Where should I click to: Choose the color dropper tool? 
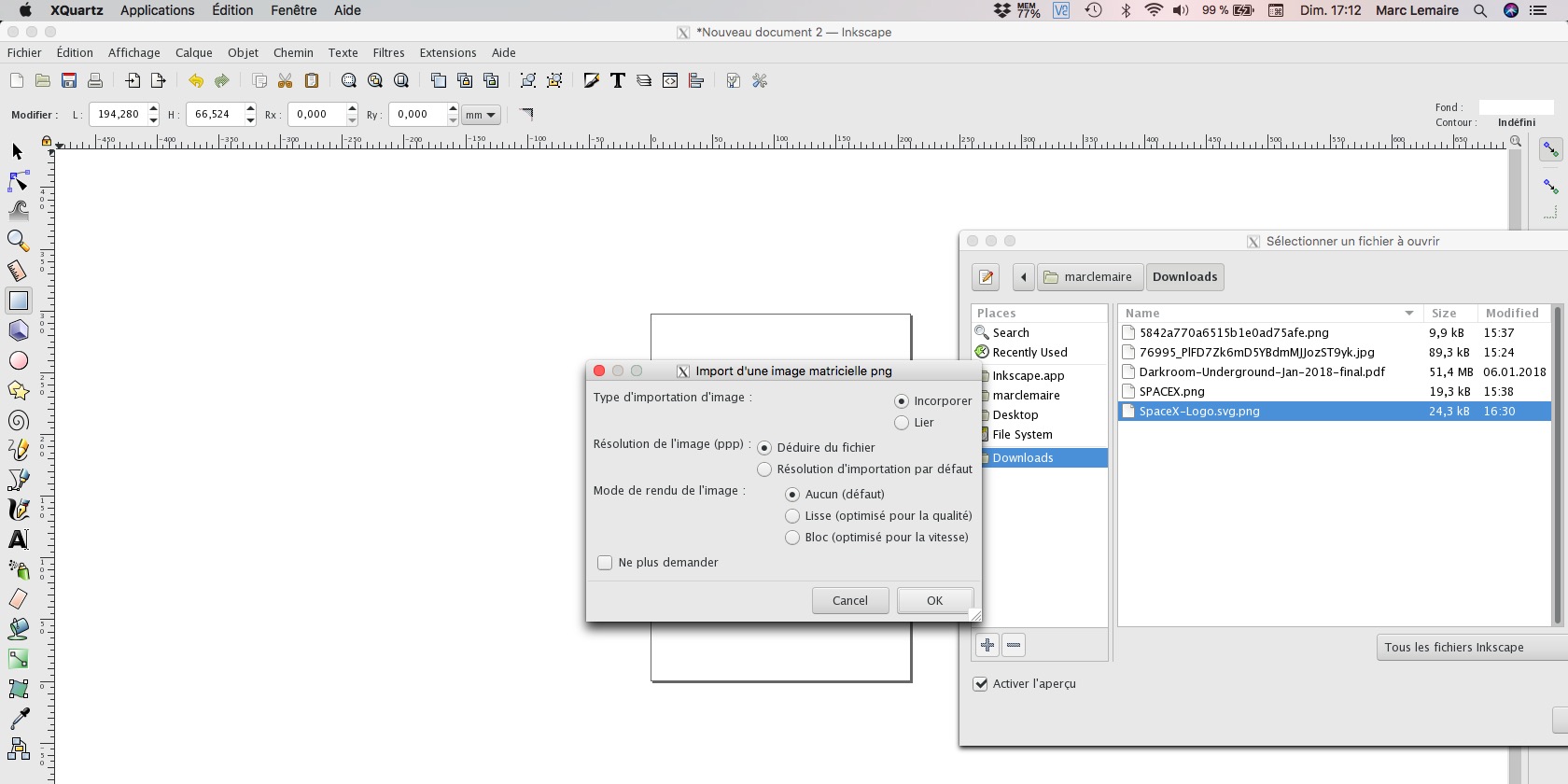tap(18, 719)
